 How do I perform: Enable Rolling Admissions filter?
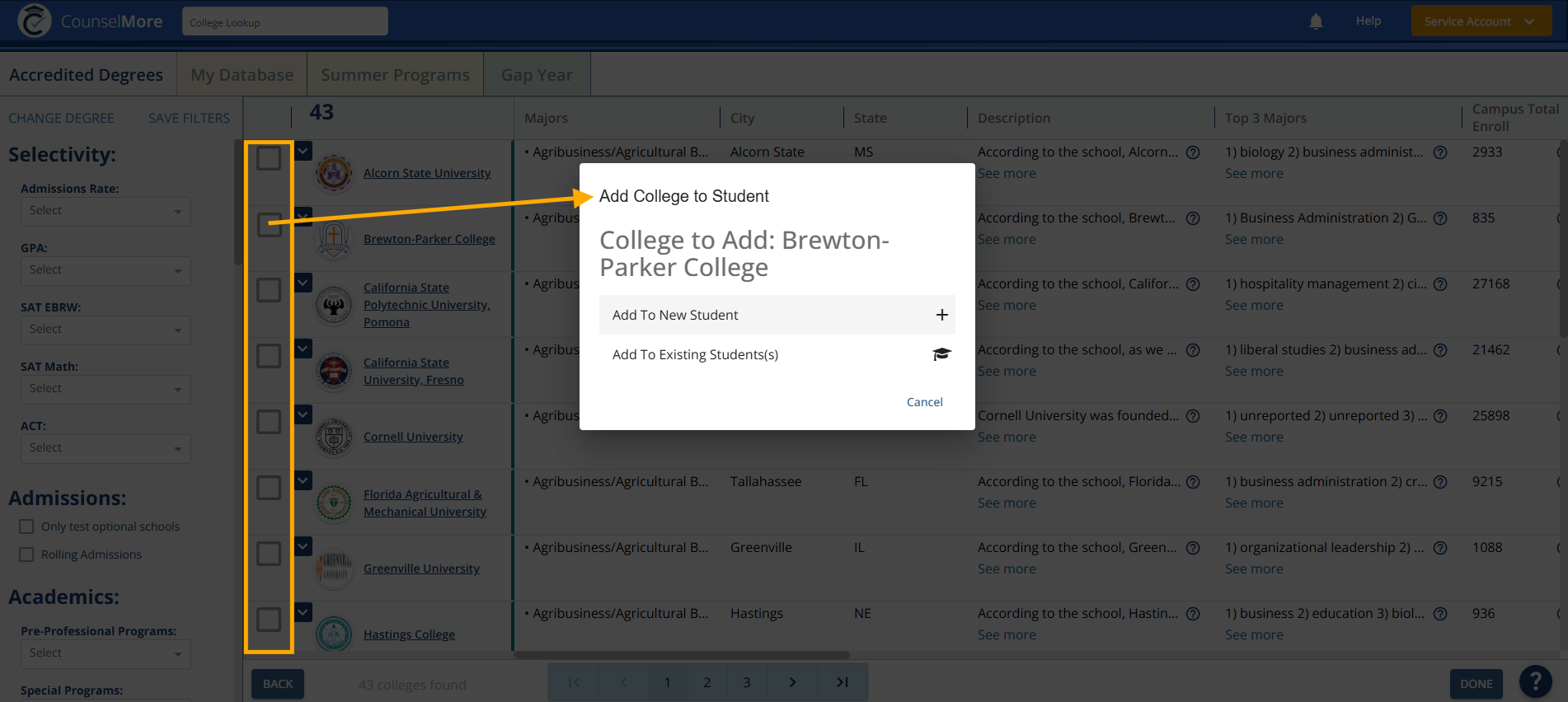coord(26,555)
